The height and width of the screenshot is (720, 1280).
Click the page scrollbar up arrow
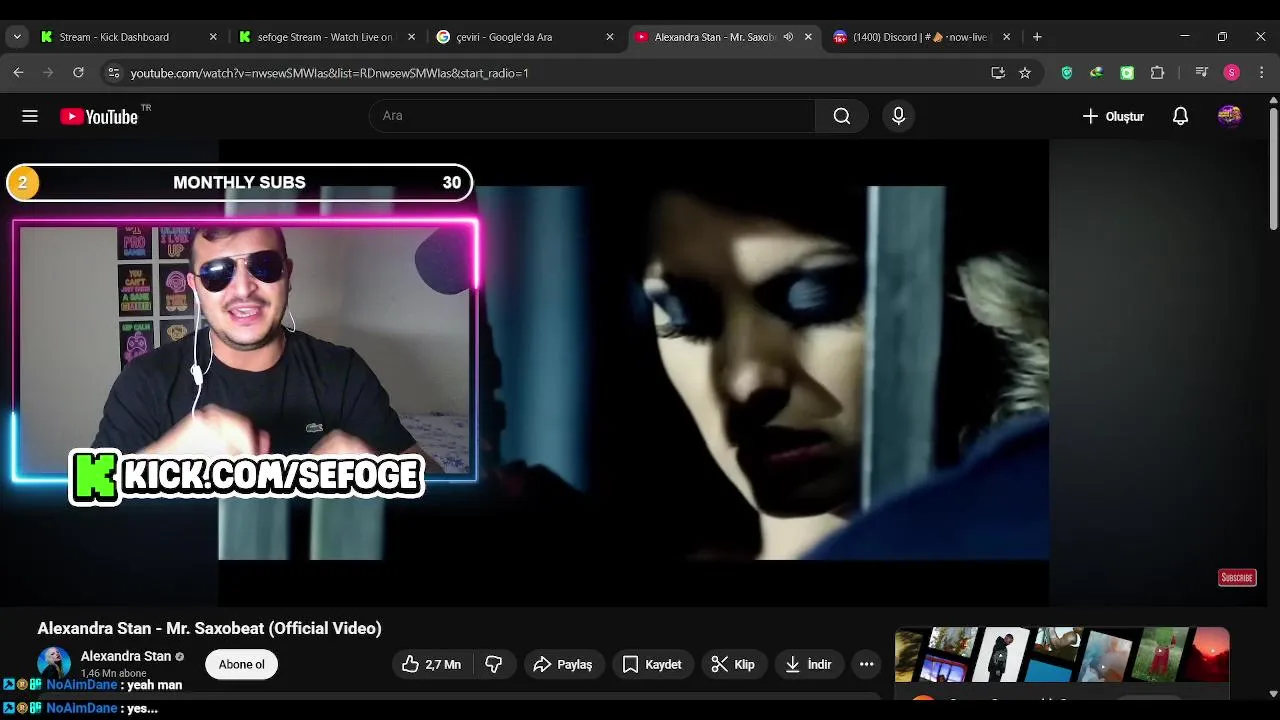[x=1273, y=100]
